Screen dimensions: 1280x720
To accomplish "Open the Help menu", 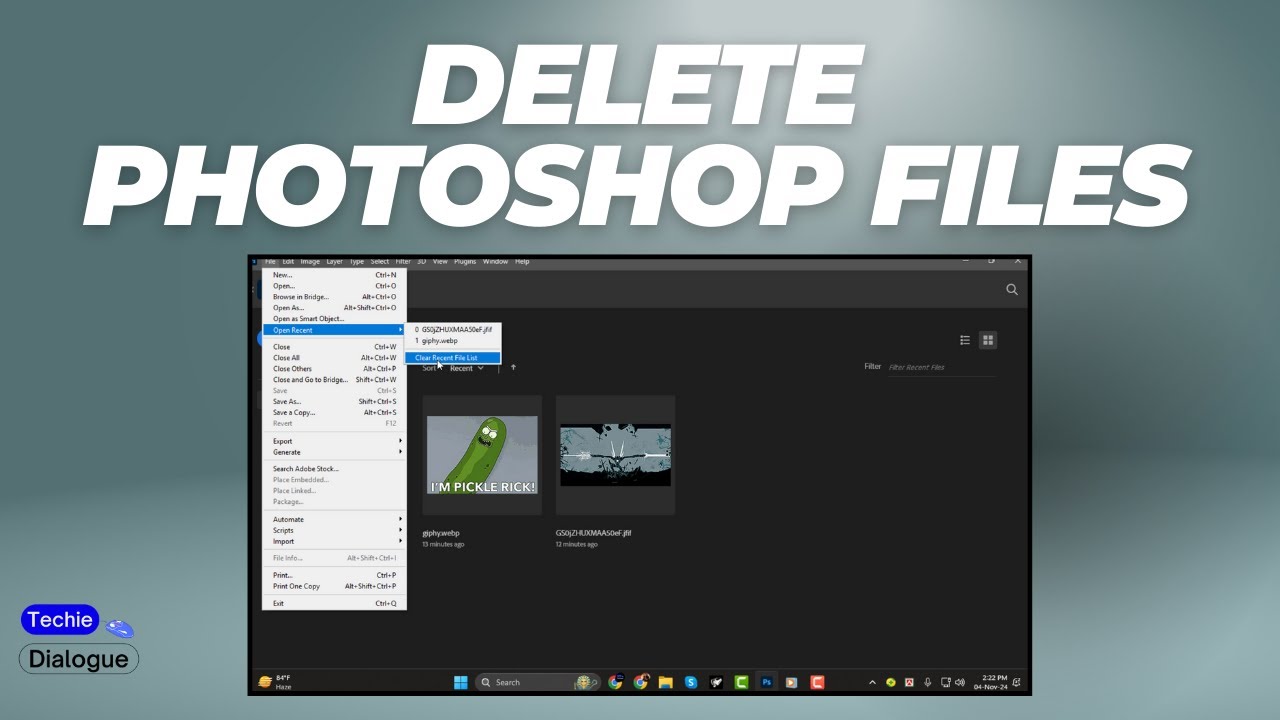I will pyautogui.click(x=522, y=262).
